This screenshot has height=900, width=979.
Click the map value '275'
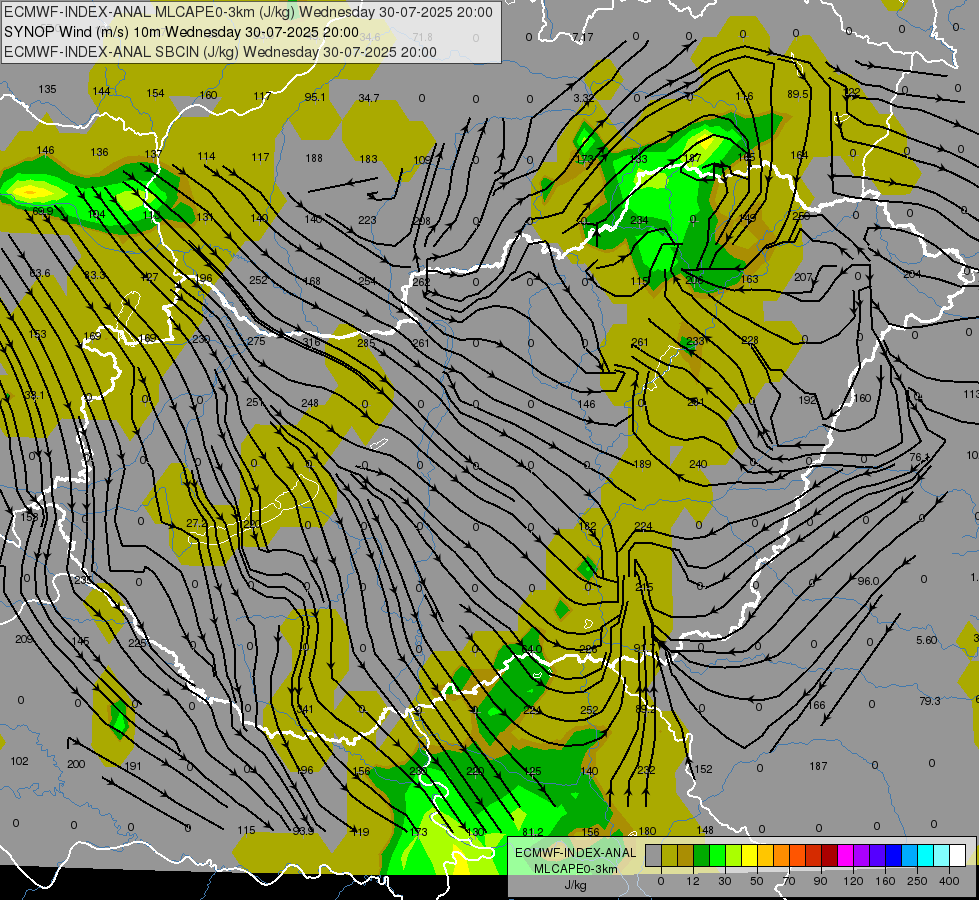point(257,341)
